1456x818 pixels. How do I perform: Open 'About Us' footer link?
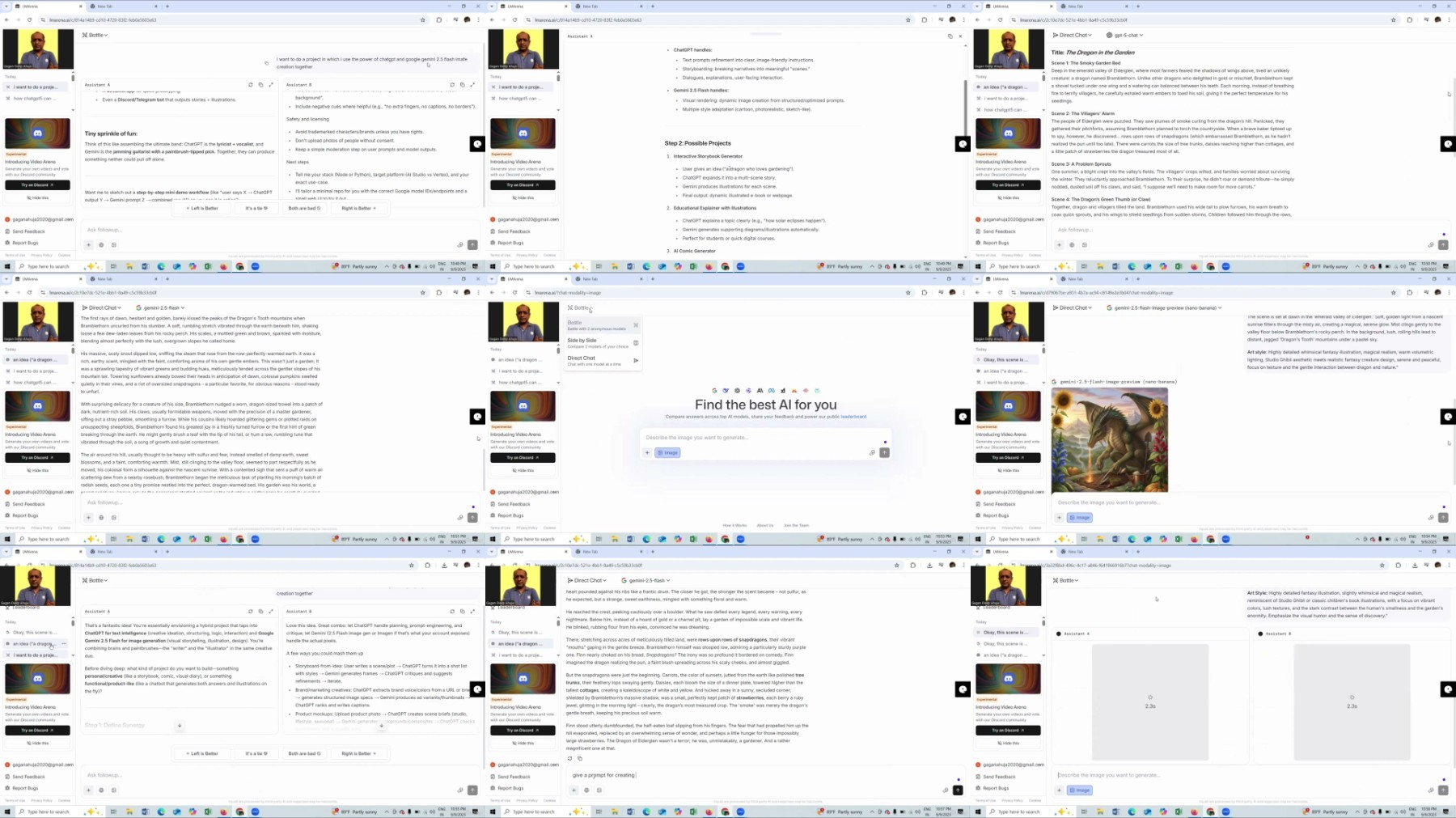click(765, 525)
